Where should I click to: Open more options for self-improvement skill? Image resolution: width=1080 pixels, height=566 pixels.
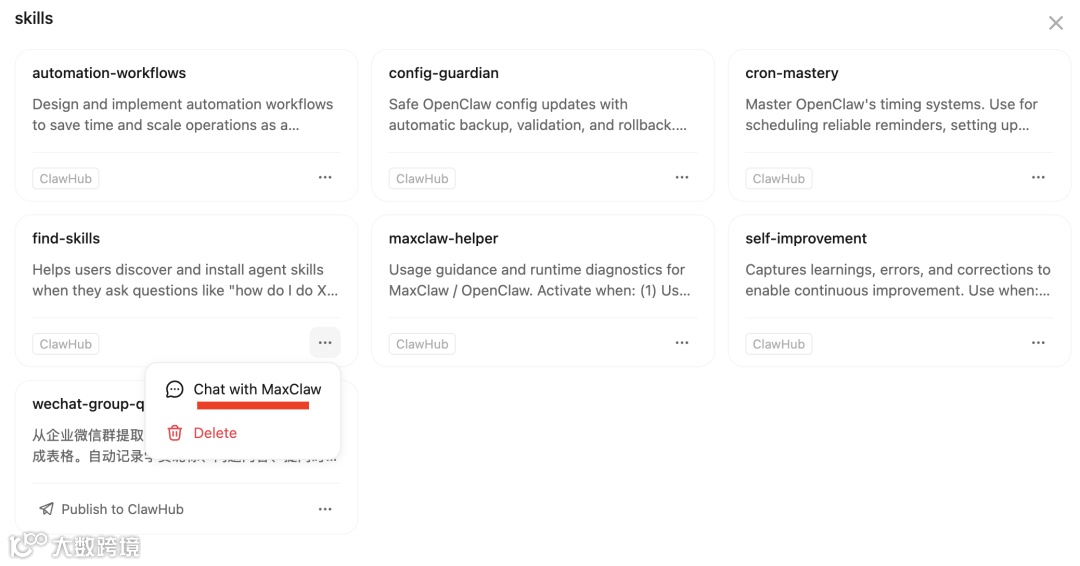pyautogui.click(x=1038, y=343)
